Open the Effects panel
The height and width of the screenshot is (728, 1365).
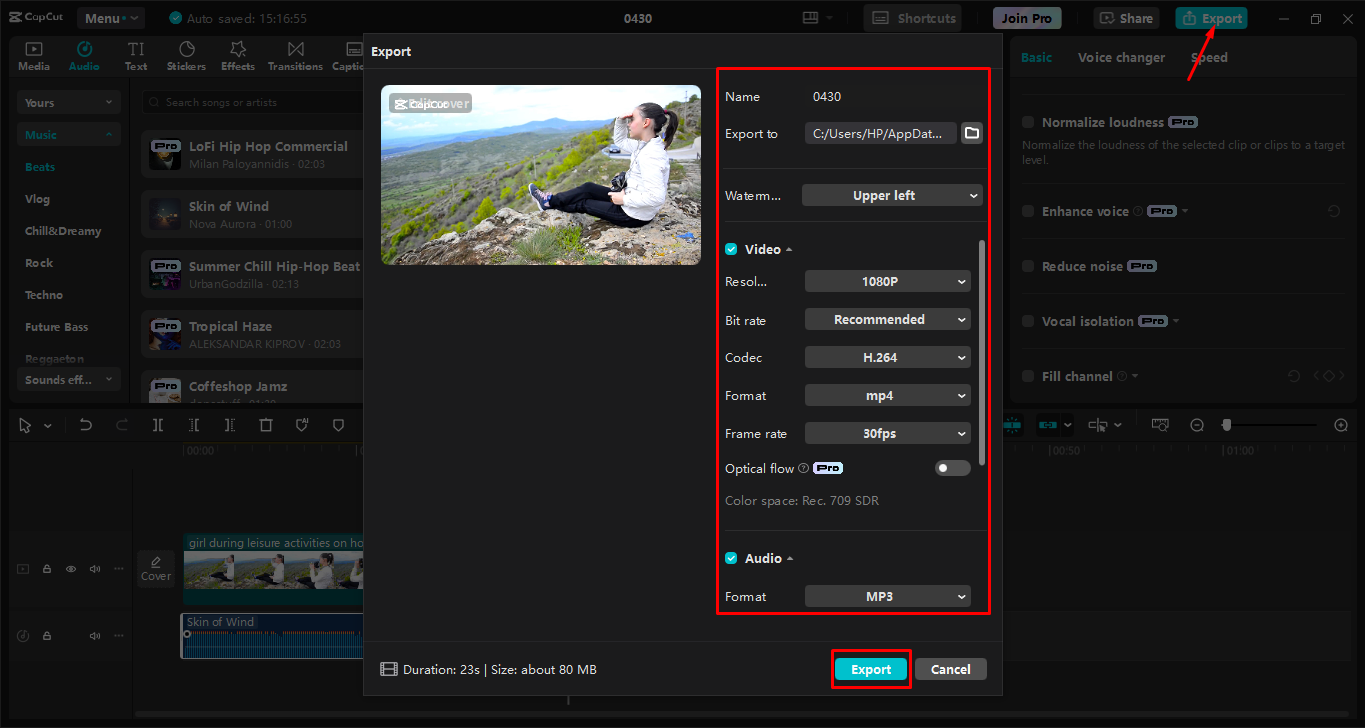click(x=237, y=54)
